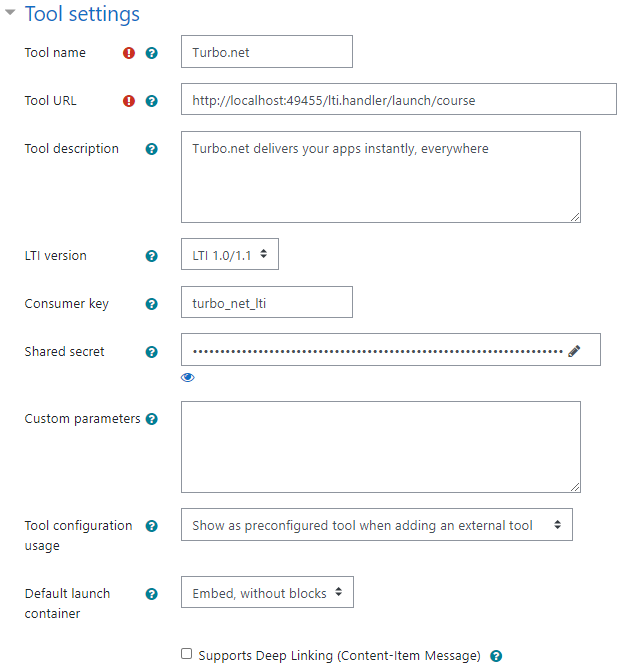Show help for Supports Deep Linking
The width and height of the screenshot is (635, 666).
[x=496, y=656]
